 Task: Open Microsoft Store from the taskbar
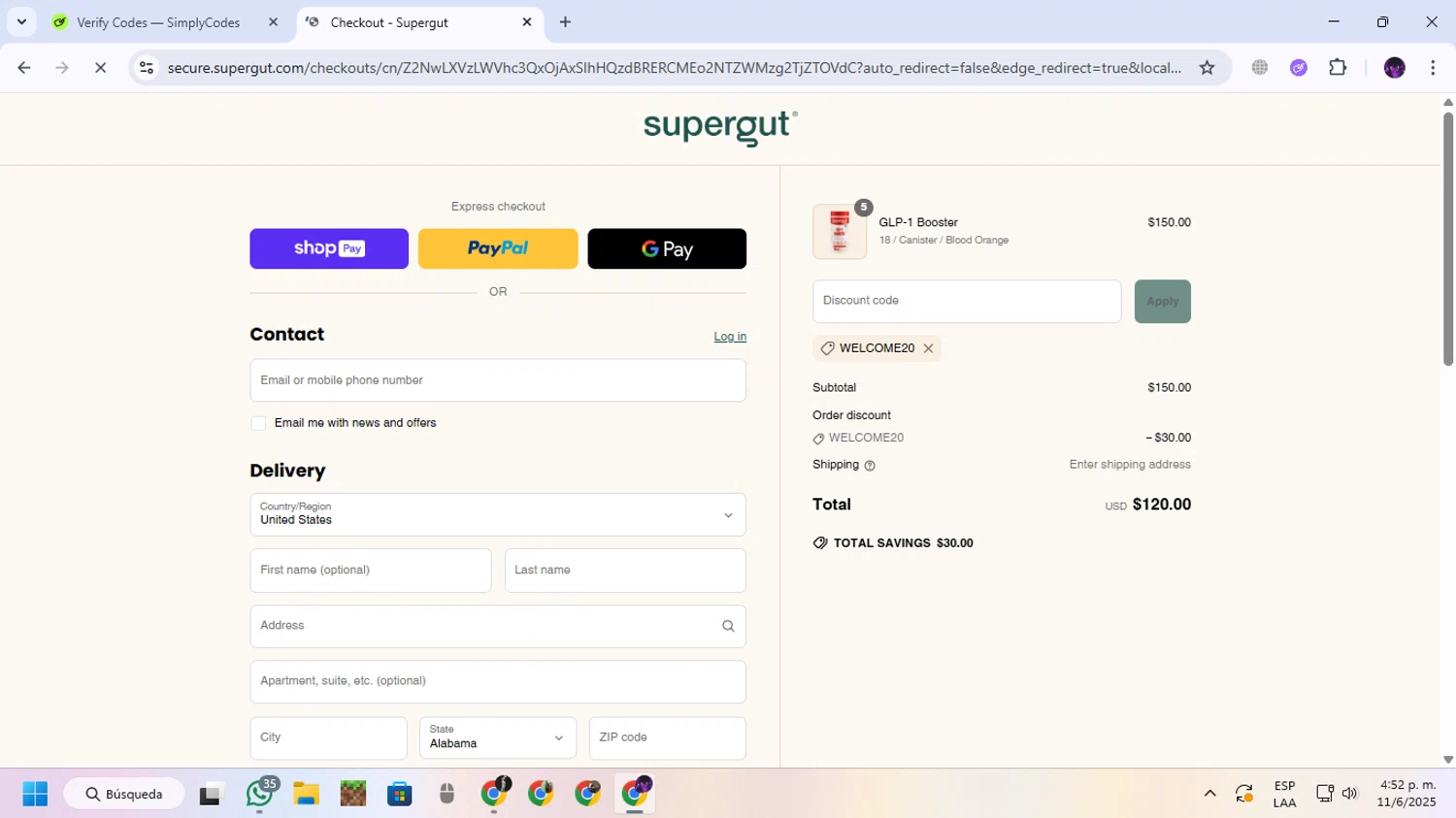[400, 794]
